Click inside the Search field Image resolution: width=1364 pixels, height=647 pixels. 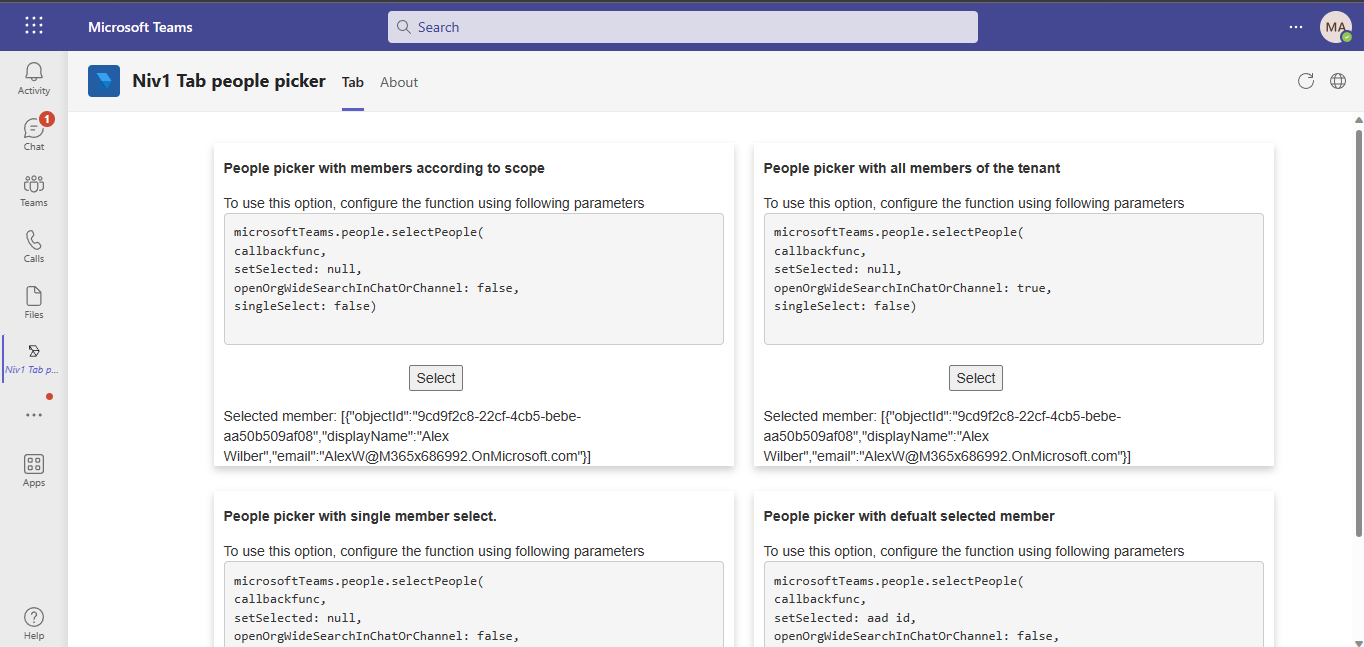point(682,27)
